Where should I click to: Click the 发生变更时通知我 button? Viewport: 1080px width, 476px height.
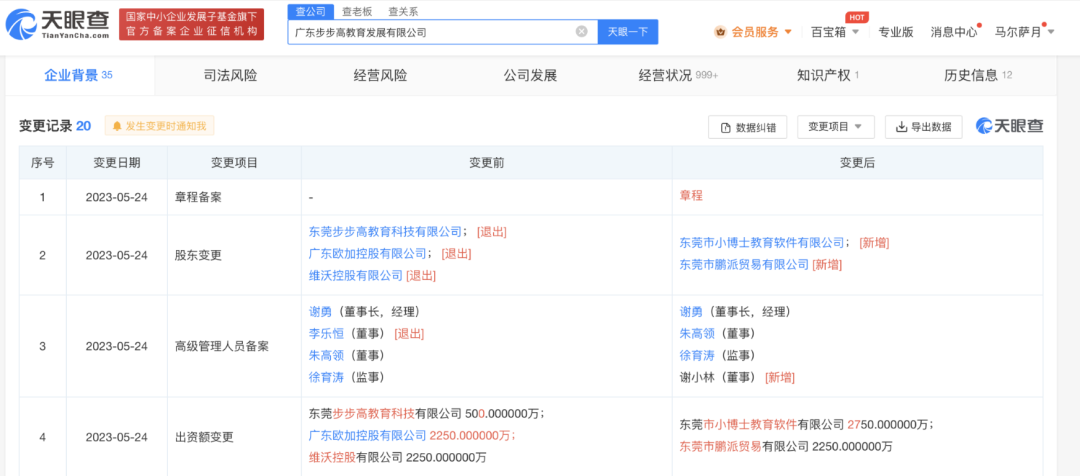click(x=160, y=126)
